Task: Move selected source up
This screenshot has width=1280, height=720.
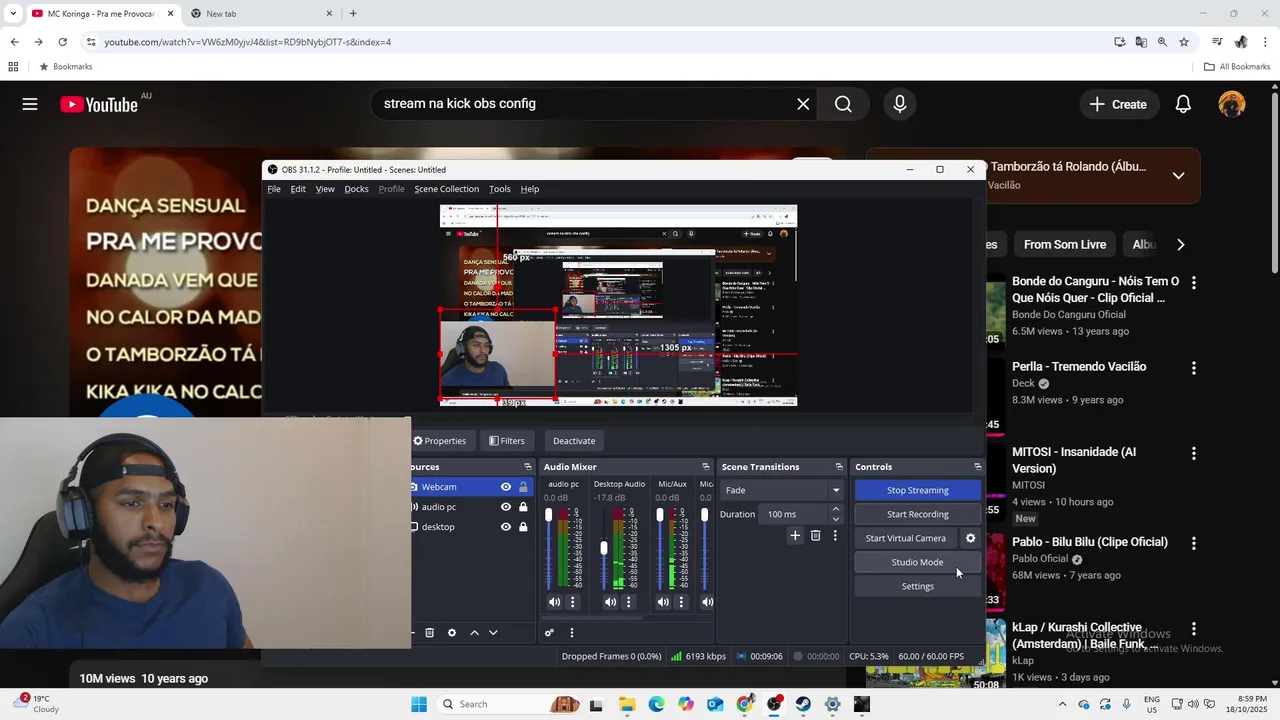Action: 474,633
